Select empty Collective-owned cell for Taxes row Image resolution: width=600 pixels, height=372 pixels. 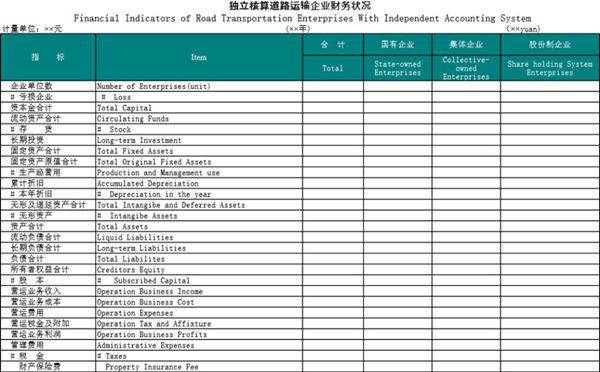[x=466, y=356]
